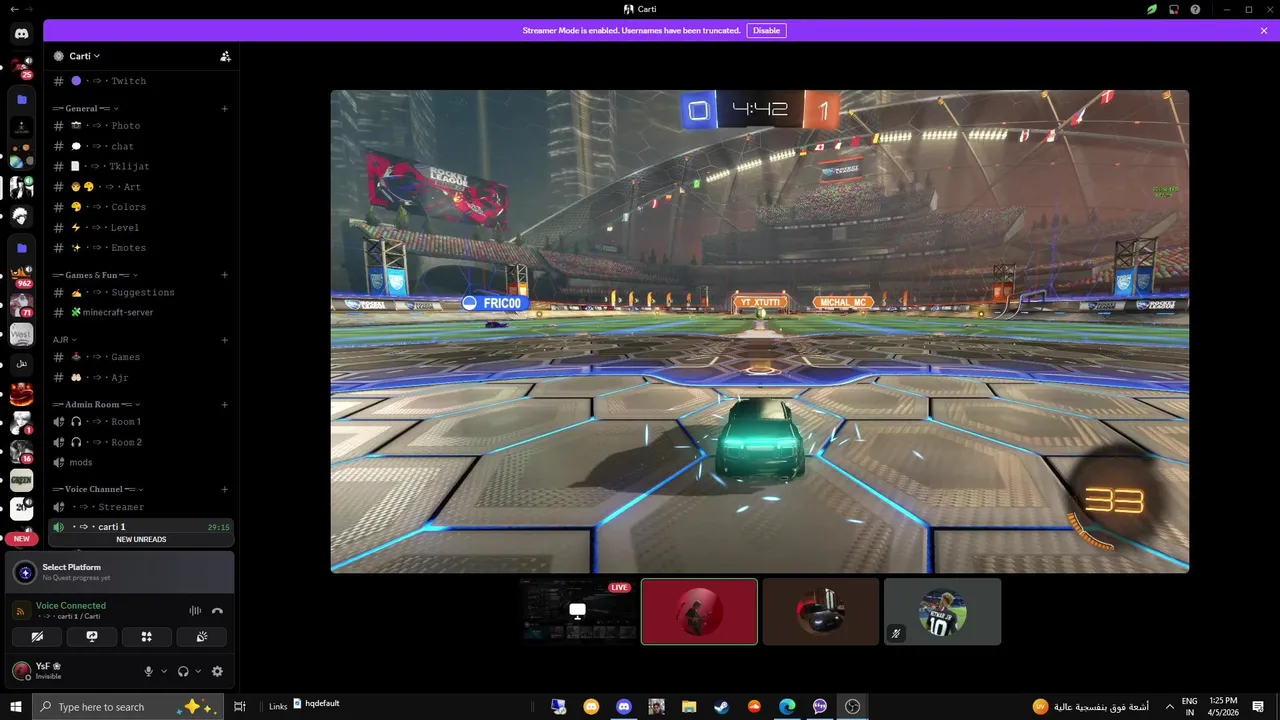Dismiss the Streamer Mode banner
Viewport: 1280px width, 720px height.
point(1264,31)
